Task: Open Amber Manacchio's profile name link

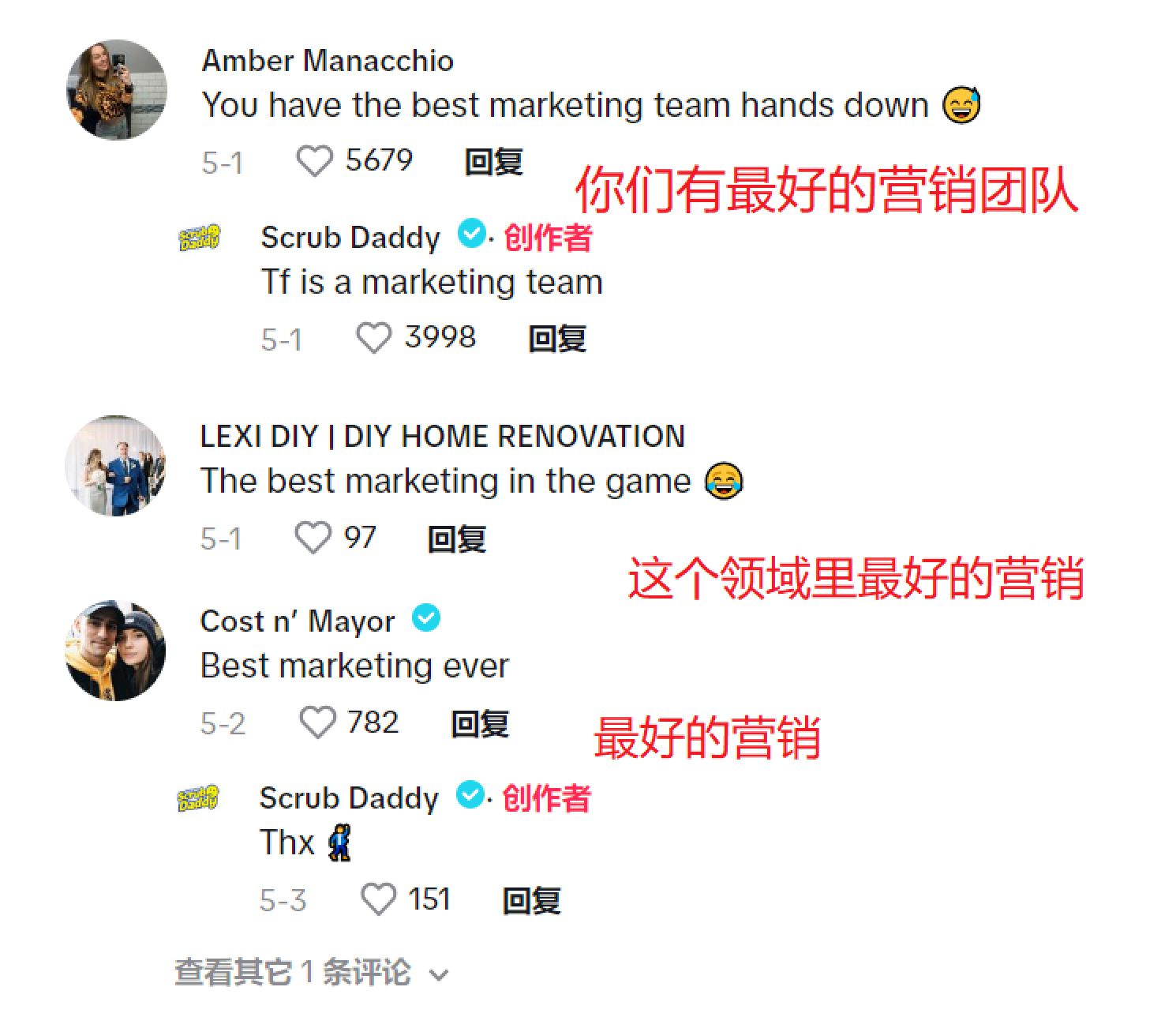Action: [328, 61]
